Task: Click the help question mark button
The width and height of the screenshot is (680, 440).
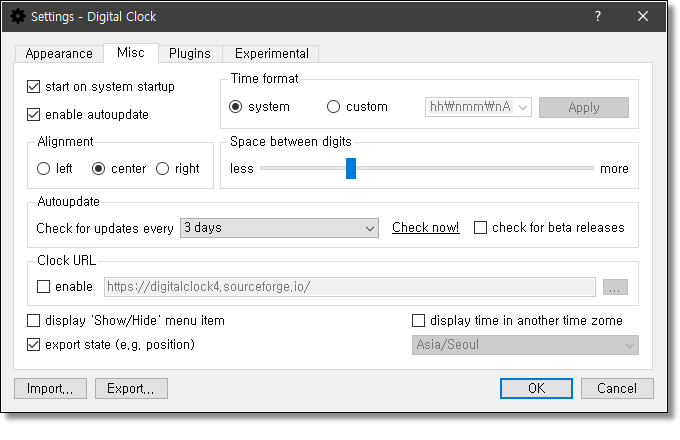Action: click(598, 16)
